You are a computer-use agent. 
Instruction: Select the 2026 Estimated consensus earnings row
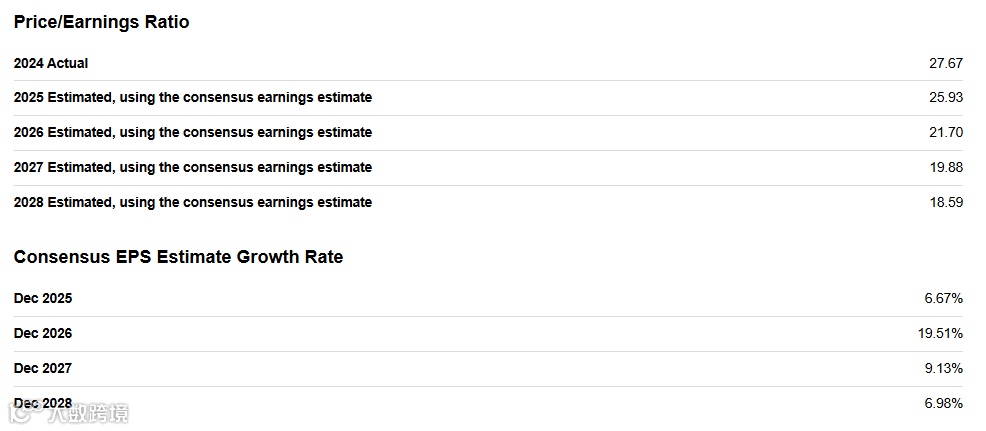point(193,132)
